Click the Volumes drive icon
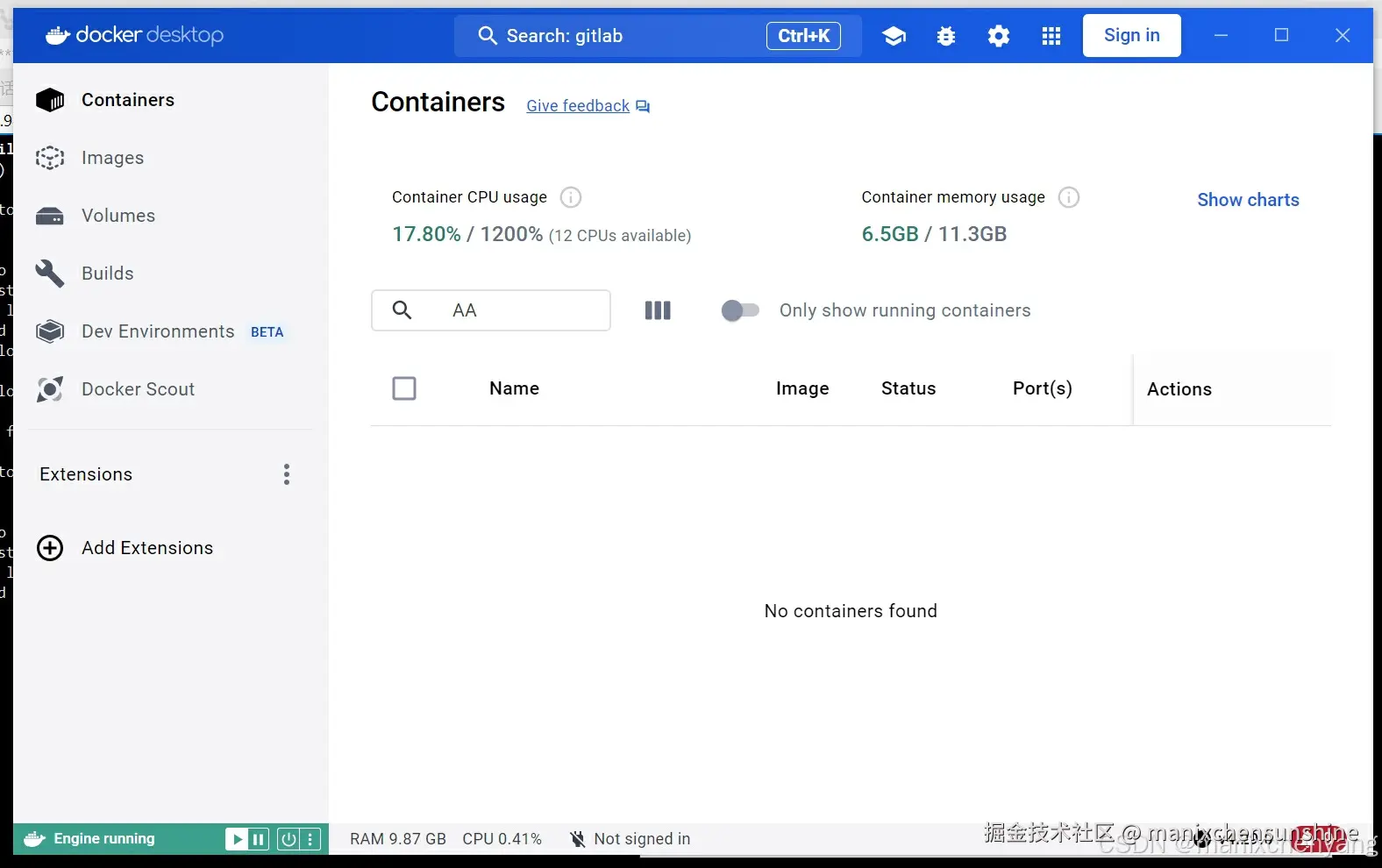 [50, 216]
